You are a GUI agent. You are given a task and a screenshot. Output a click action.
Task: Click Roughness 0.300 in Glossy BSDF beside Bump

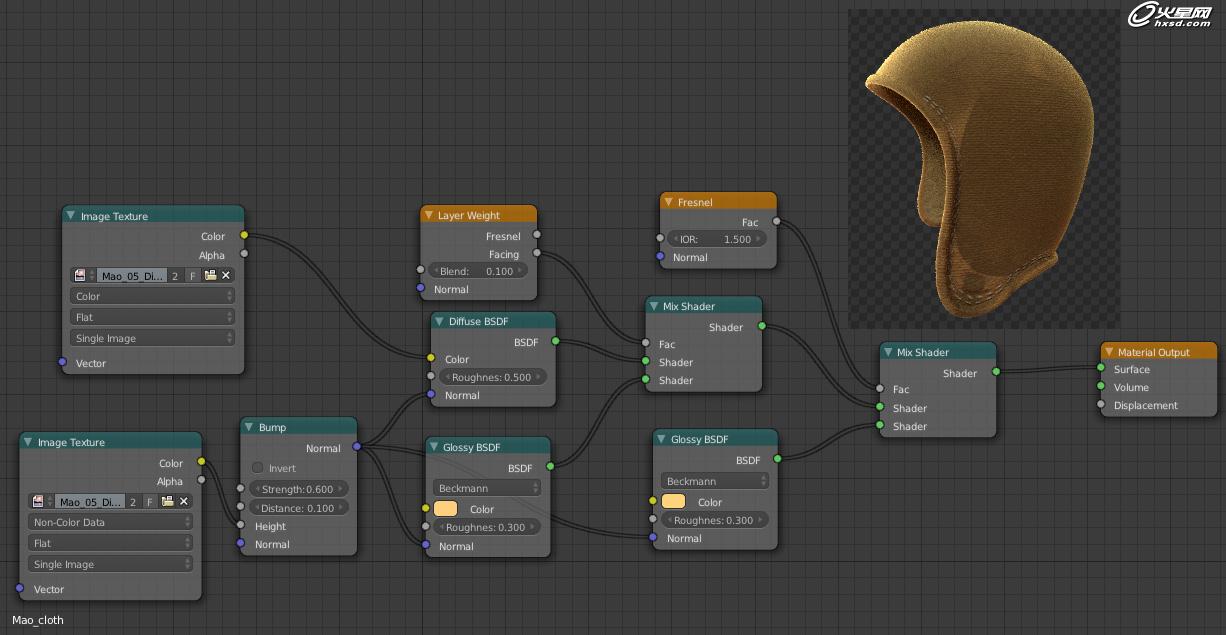pos(487,527)
